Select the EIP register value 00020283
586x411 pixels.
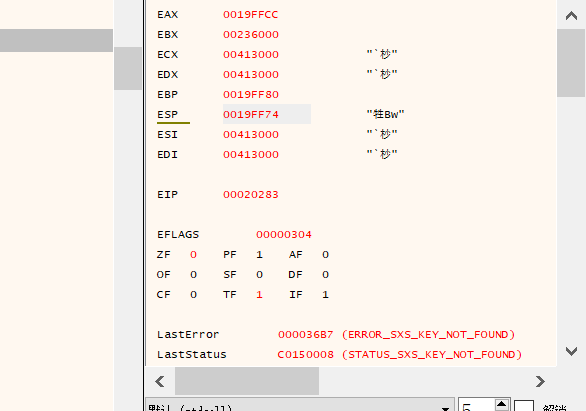[251, 195]
